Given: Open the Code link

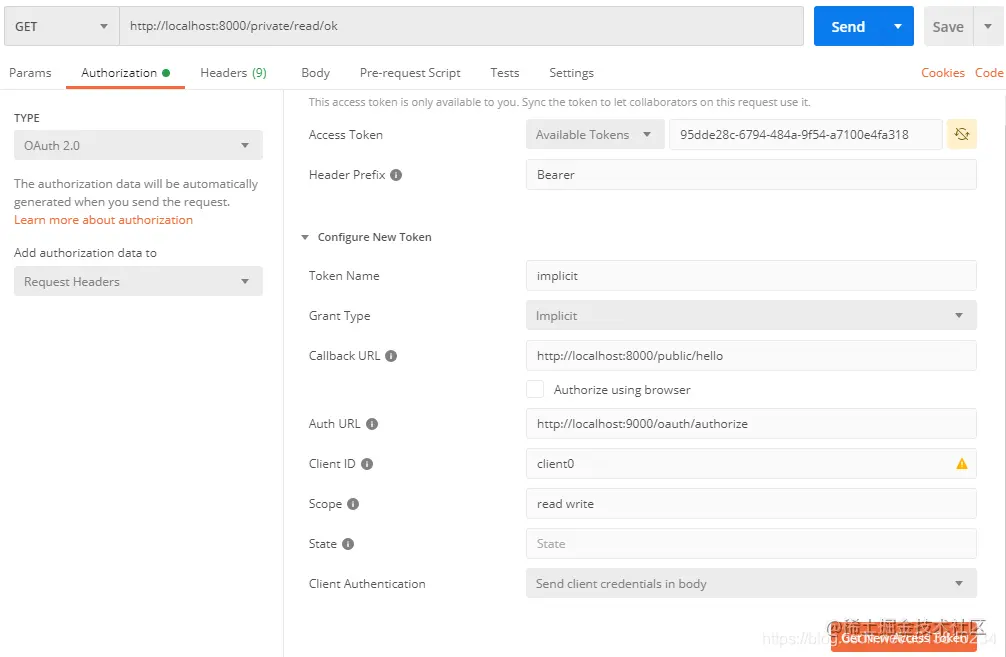Looking at the screenshot, I should 989,73.
